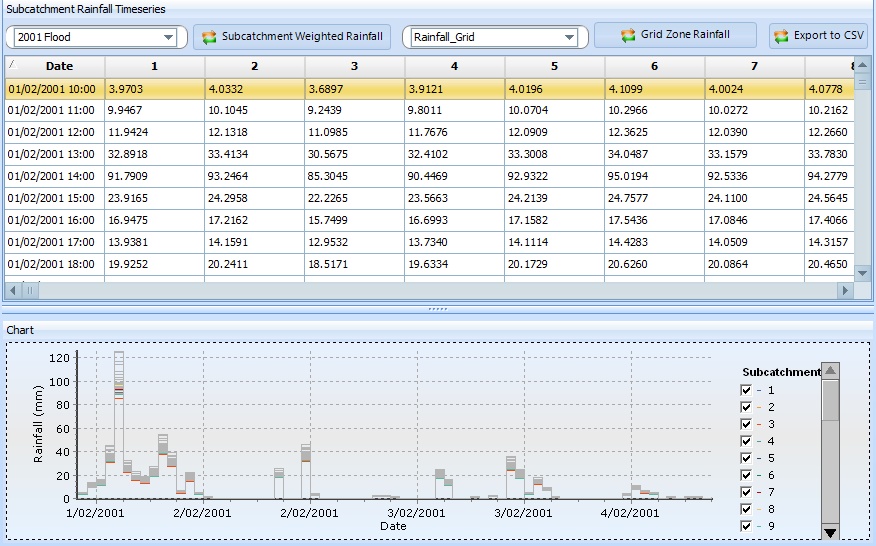
Task: Click the Export to CSV icon
Action: (782, 37)
